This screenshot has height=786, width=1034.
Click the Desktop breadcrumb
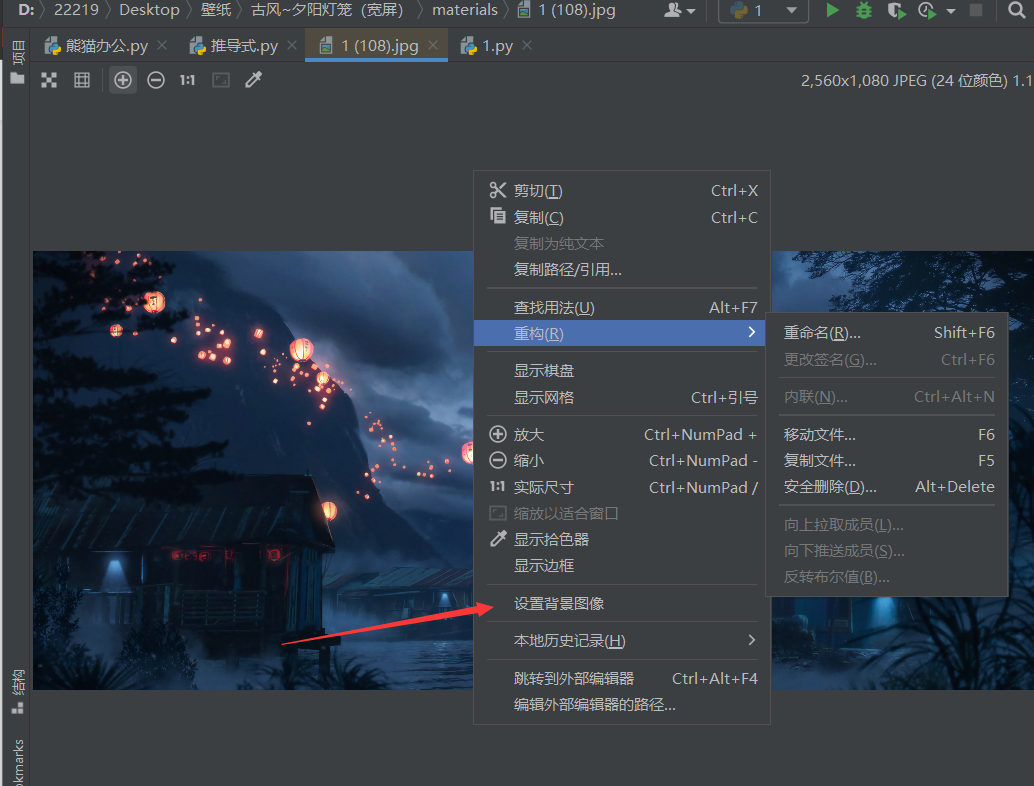pyautogui.click(x=149, y=10)
